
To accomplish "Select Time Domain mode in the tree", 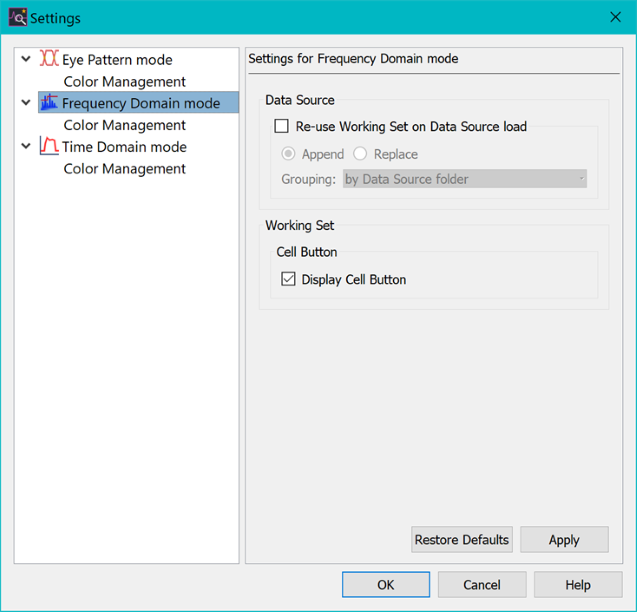I will coord(124,147).
